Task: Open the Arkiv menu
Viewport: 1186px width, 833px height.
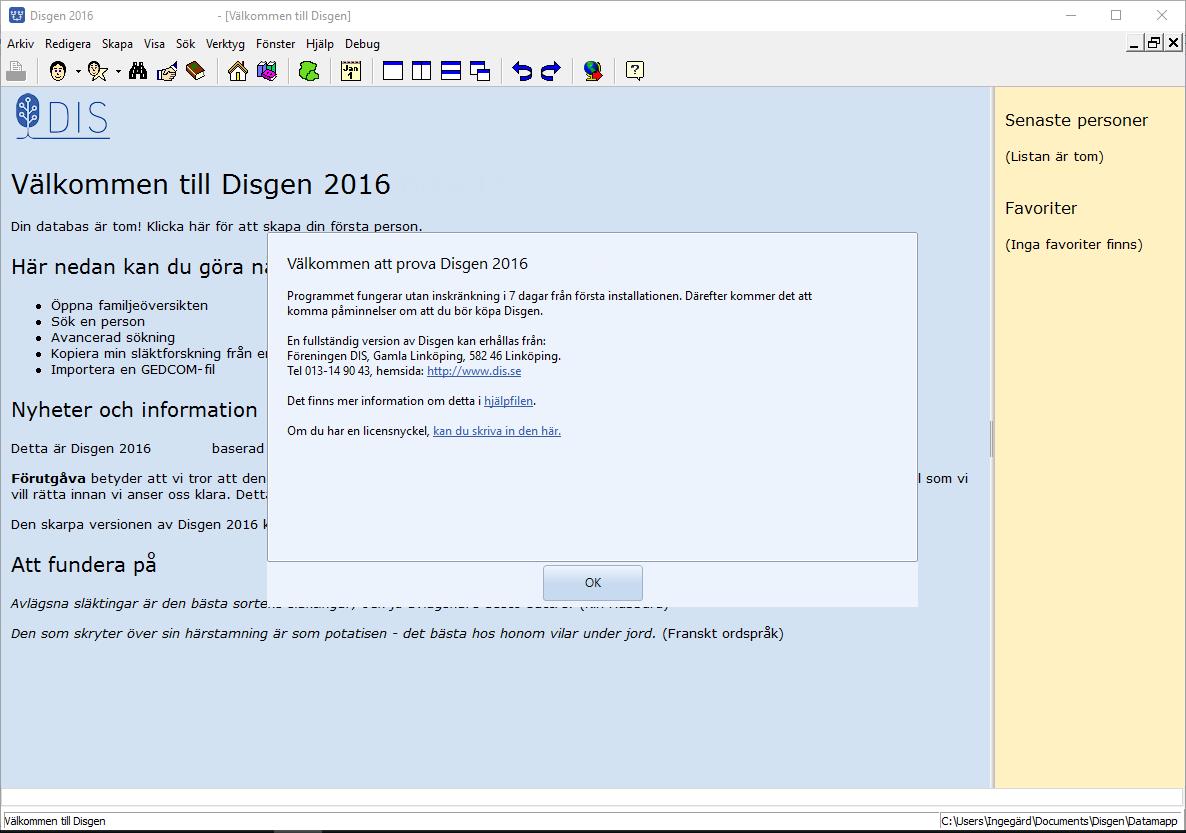Action: coord(20,44)
